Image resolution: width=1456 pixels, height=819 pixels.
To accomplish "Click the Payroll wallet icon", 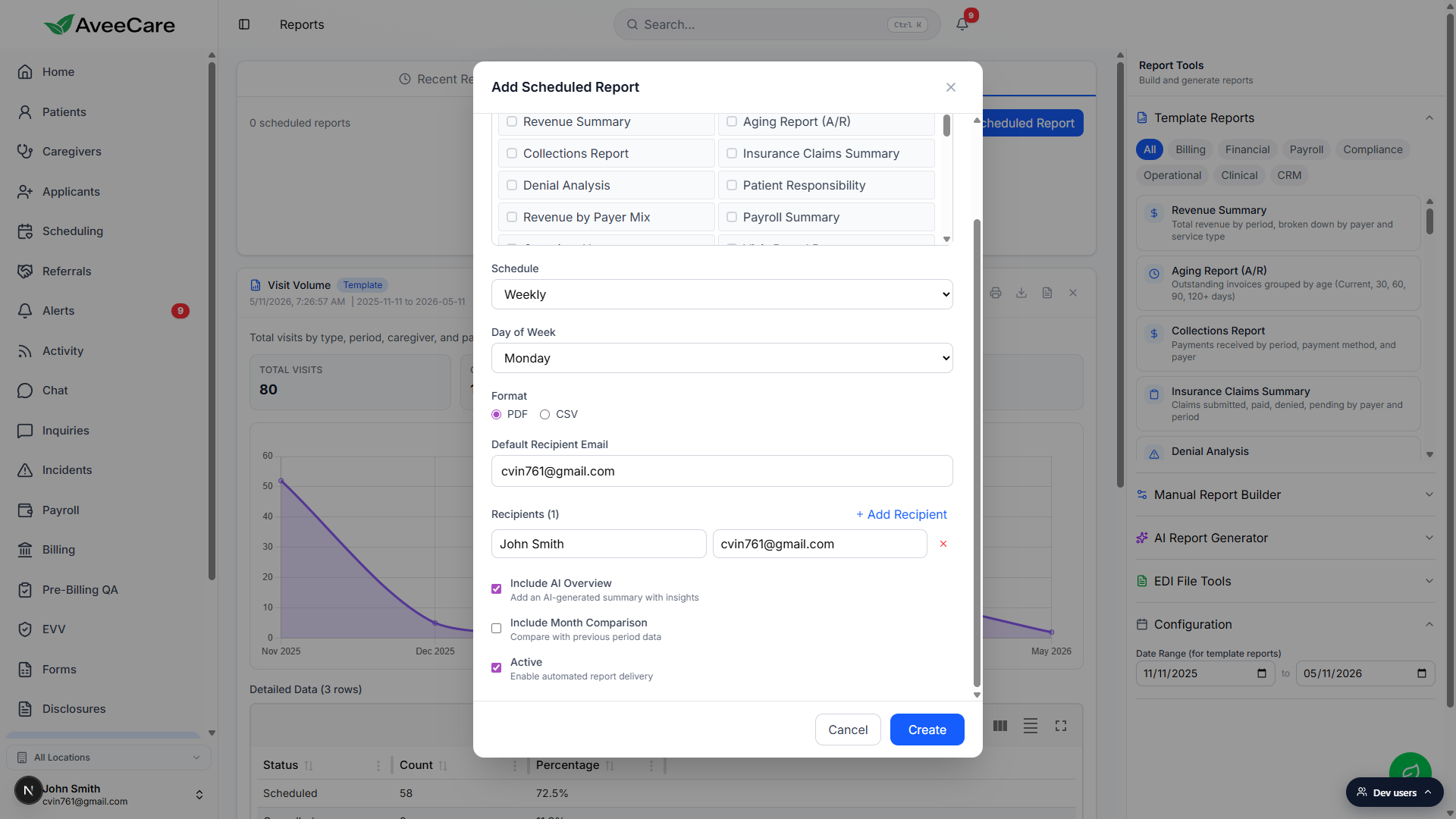I will pos(25,510).
